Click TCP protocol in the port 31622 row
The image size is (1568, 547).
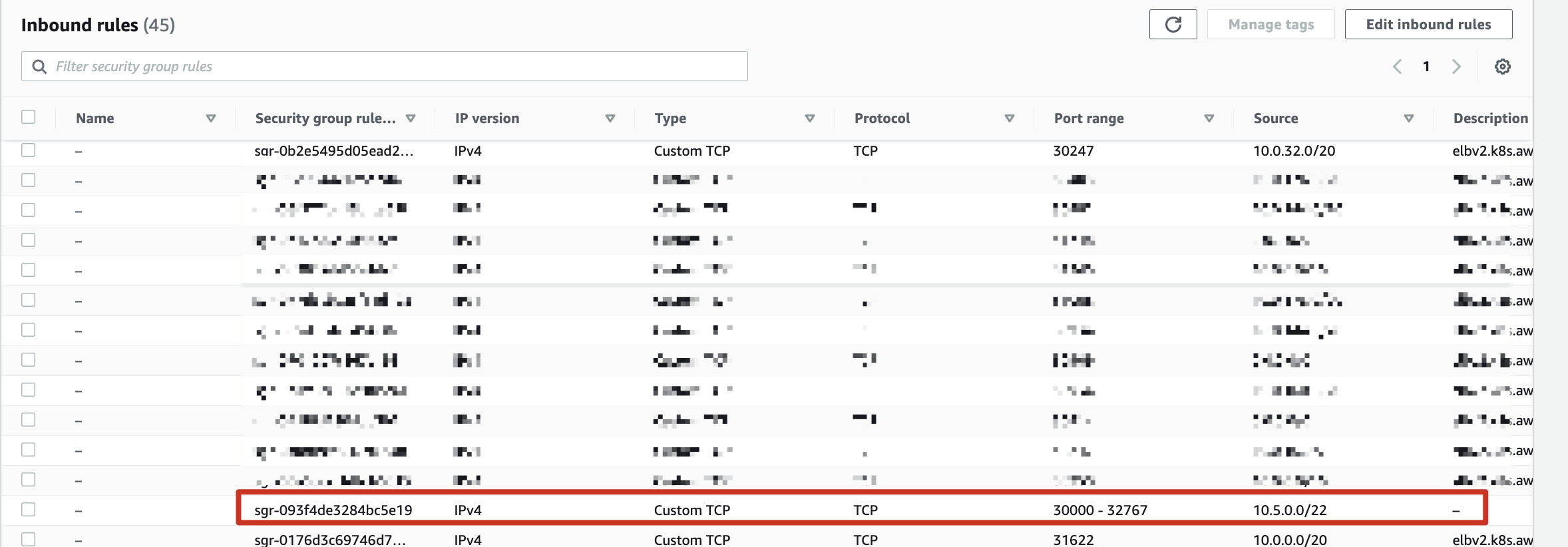click(x=865, y=540)
